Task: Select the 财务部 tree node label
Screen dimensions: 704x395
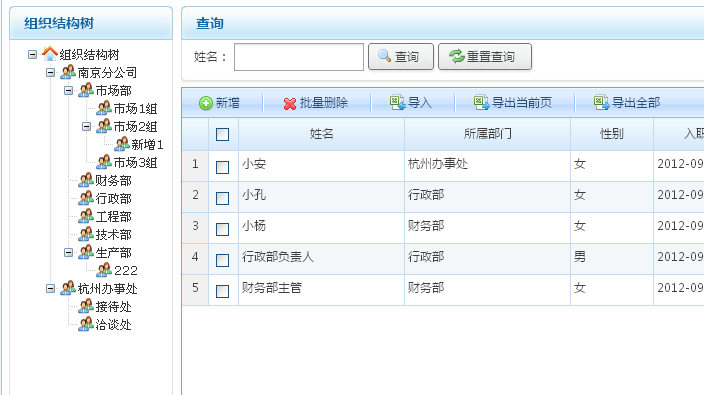Action: (x=114, y=180)
